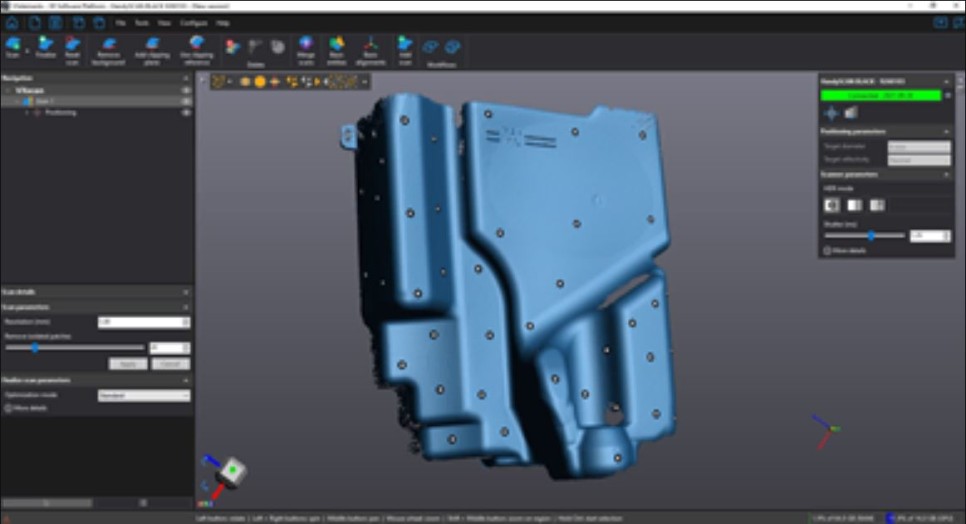The width and height of the screenshot is (966, 524).
Task: Click the Apply button
Action: click(127, 364)
